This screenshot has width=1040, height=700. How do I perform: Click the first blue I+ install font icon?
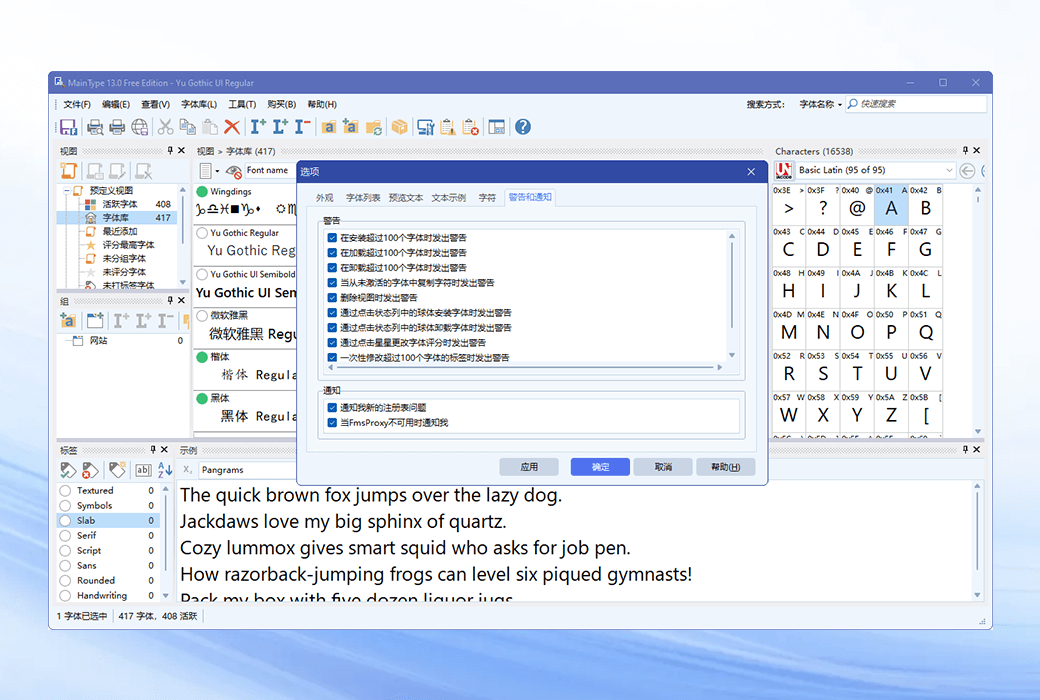(x=258, y=127)
